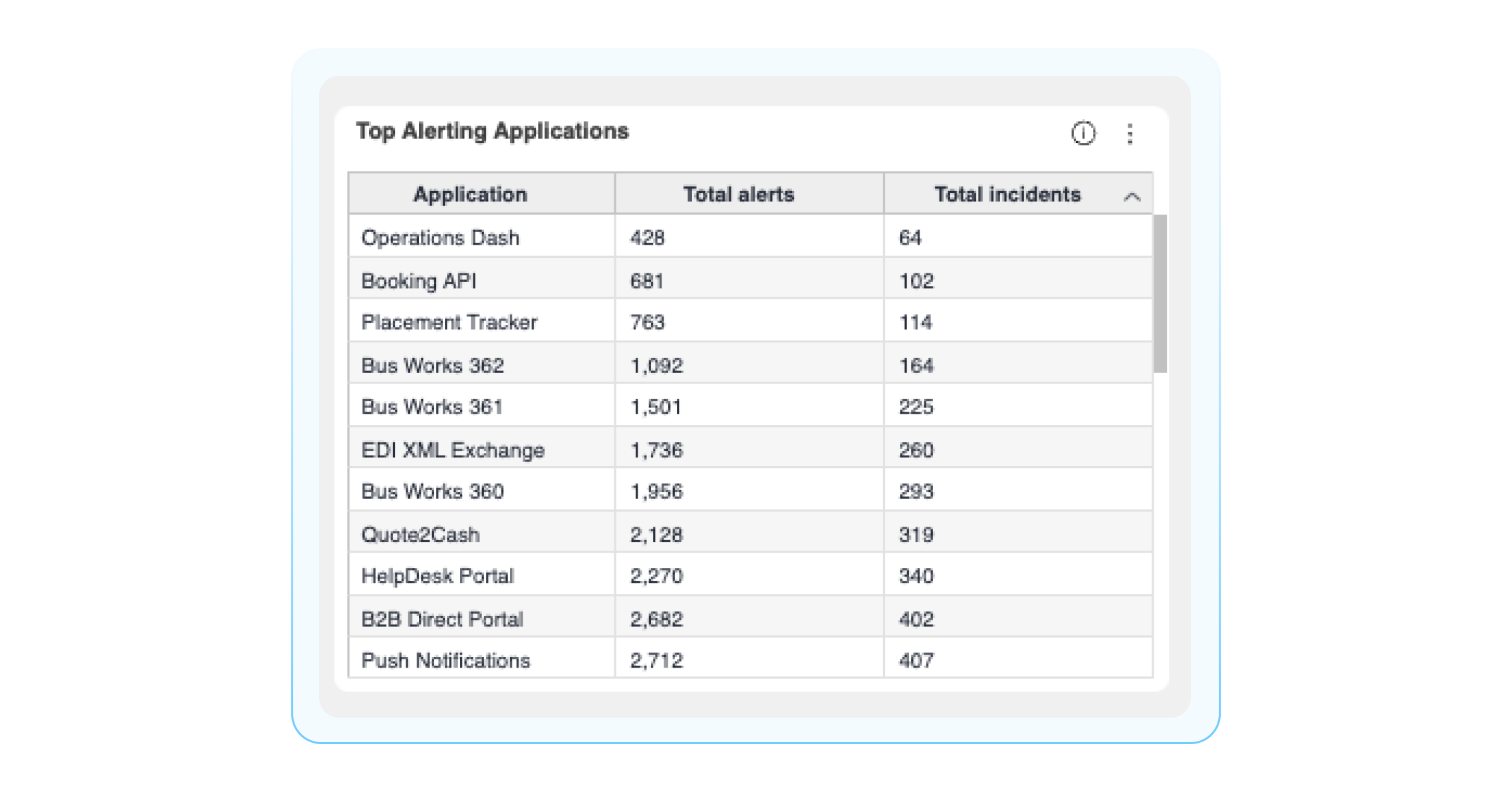
Task: Click the 1,736 total alerts value
Action: point(656,450)
